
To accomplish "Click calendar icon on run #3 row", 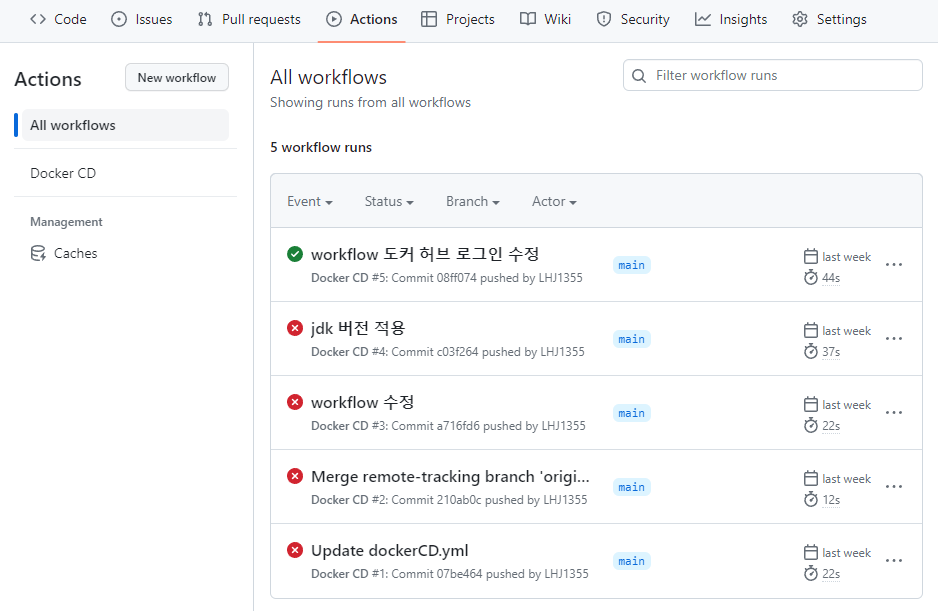I will click(811, 405).
